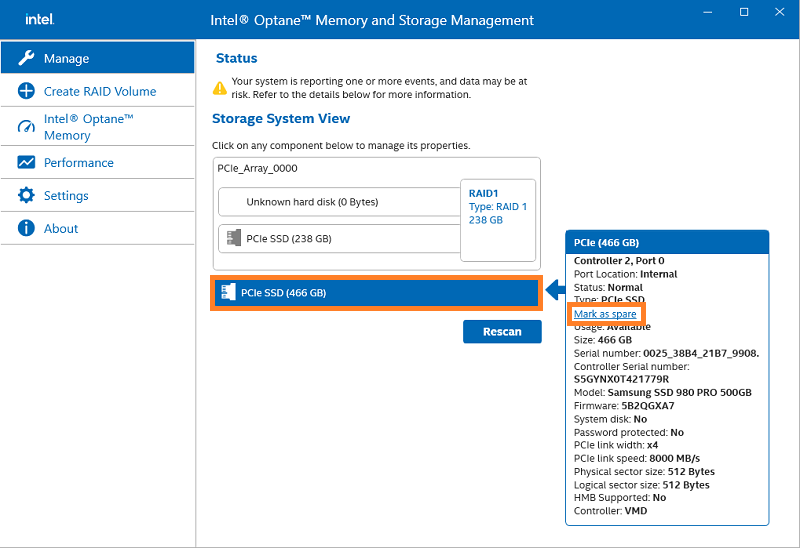Show the About page
The width and height of the screenshot is (800, 548).
tap(97, 228)
